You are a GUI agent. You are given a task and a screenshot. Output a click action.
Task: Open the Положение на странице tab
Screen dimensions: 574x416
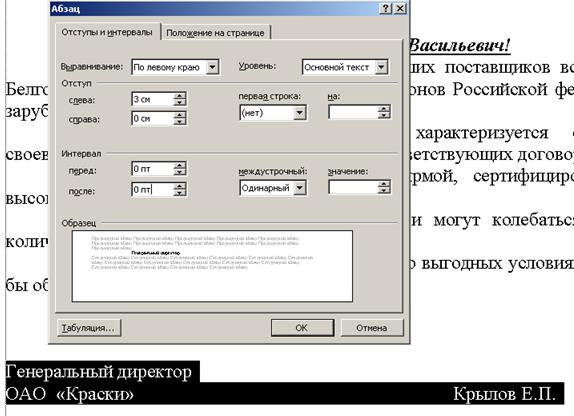click(215, 33)
